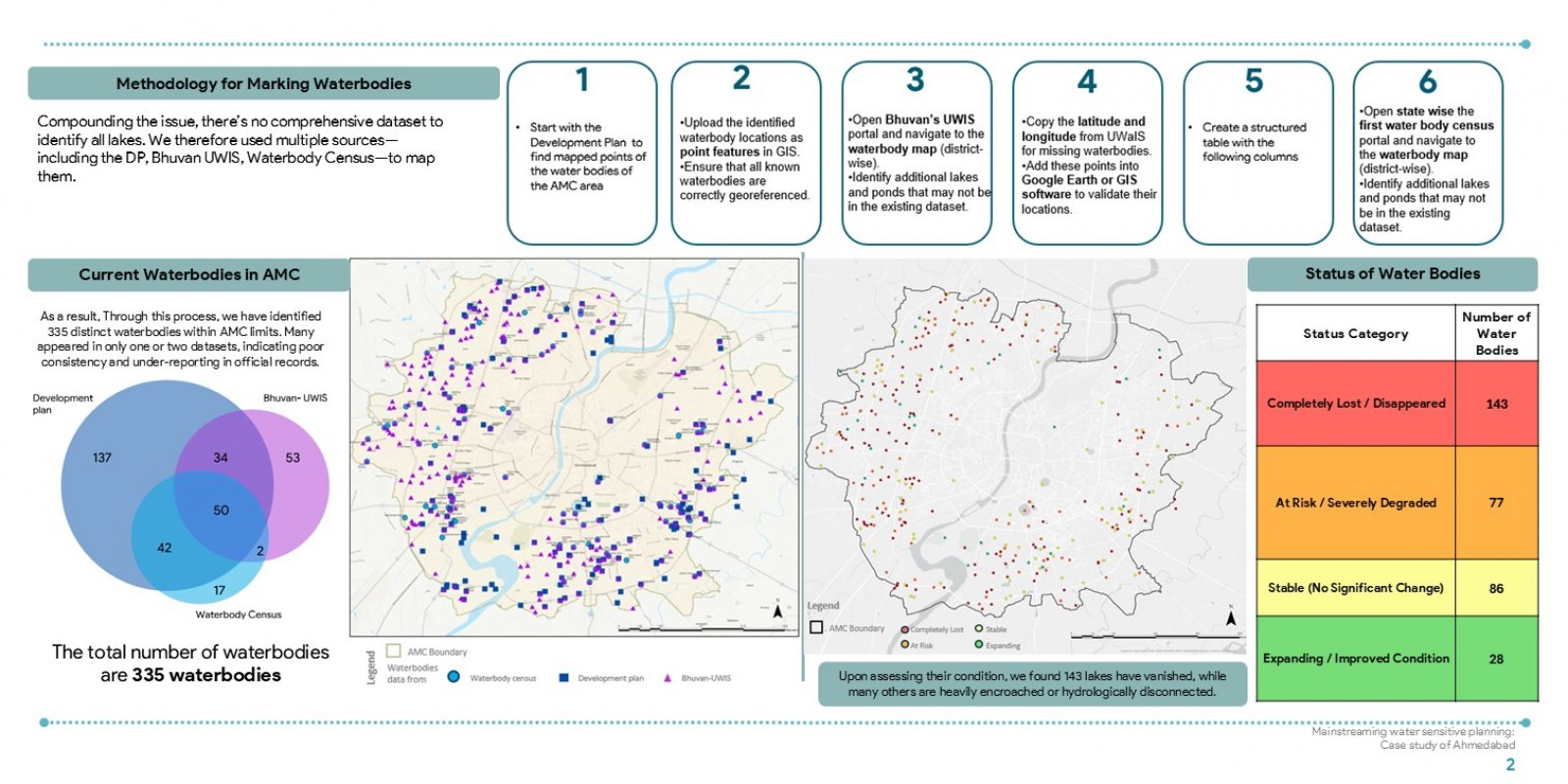The height and width of the screenshot is (784, 1568).
Task: Click the 'Mainstreaming water sensitive planning' footer text
Action: (1413, 738)
